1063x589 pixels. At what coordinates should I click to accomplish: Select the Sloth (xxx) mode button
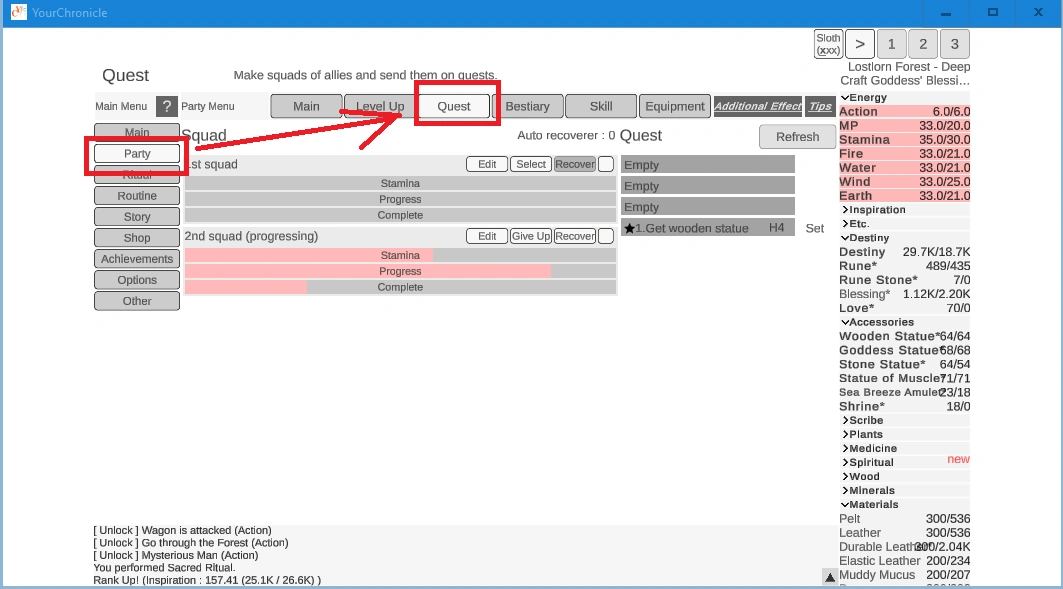point(828,44)
